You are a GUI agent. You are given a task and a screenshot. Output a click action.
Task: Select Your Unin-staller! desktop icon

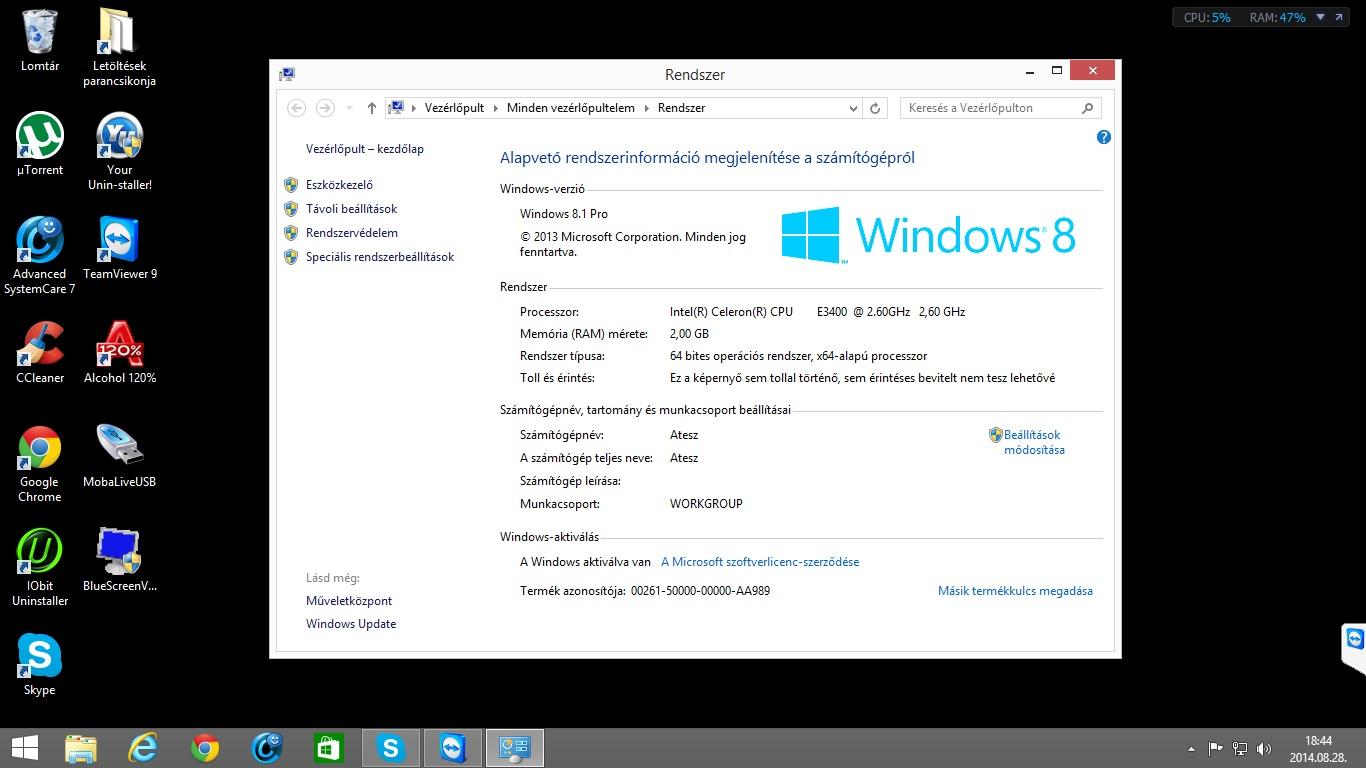pyautogui.click(x=120, y=151)
